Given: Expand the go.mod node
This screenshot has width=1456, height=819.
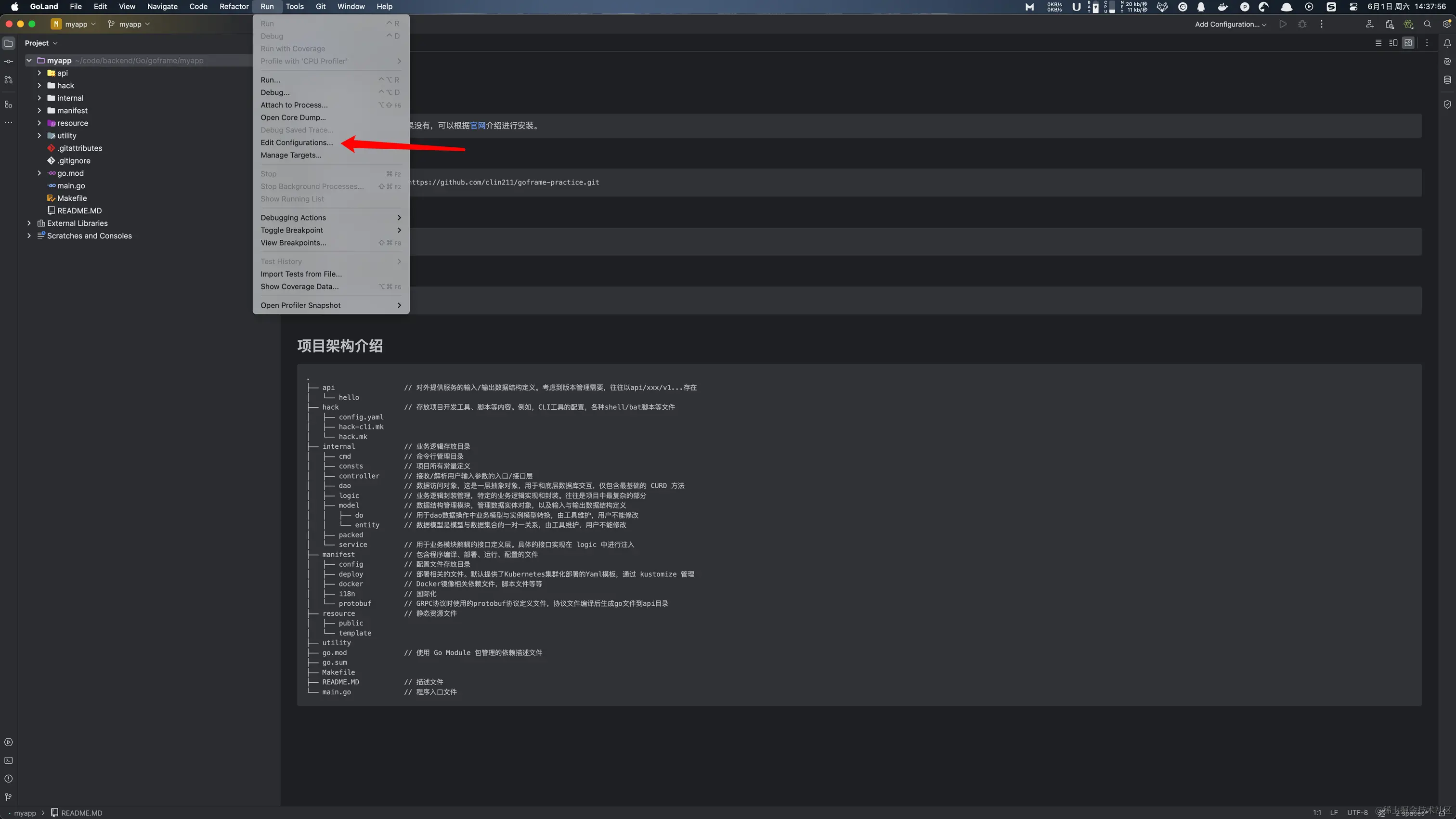Looking at the screenshot, I should (39, 173).
